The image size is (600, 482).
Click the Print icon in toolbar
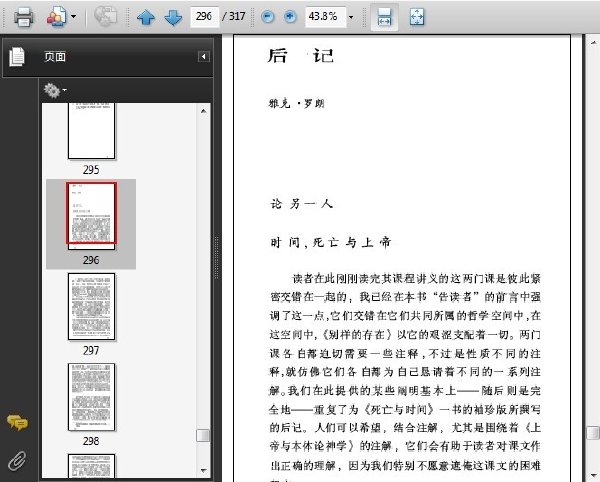point(23,17)
